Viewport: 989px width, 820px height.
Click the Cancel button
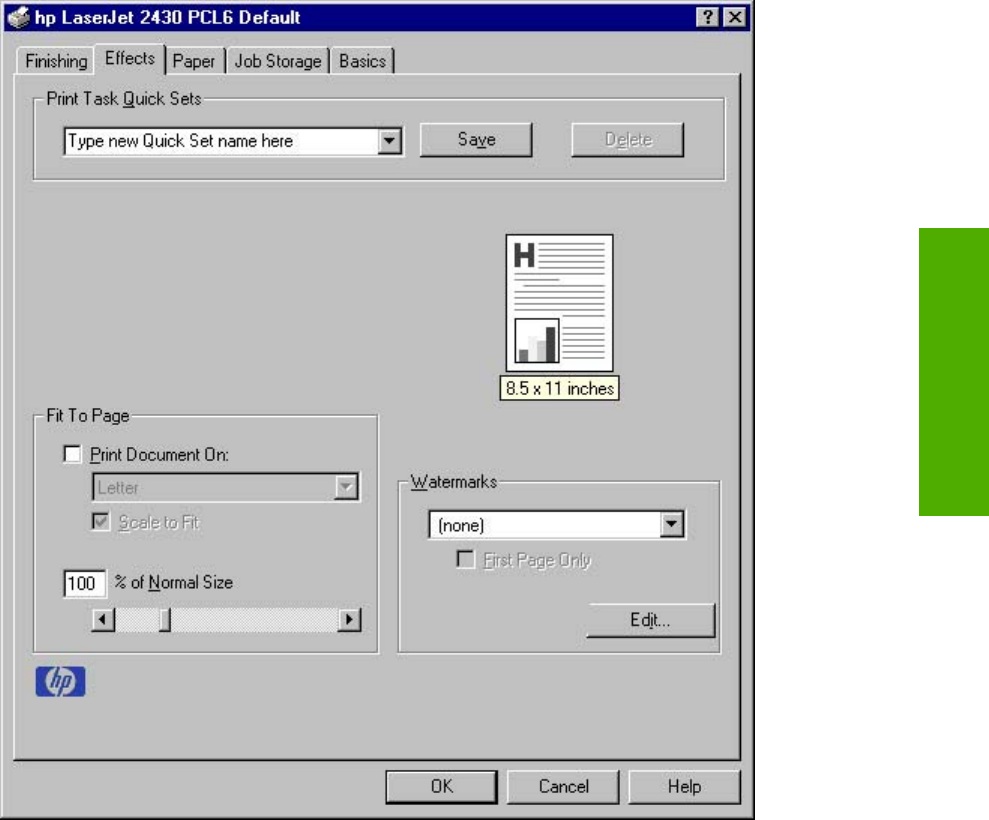563,787
